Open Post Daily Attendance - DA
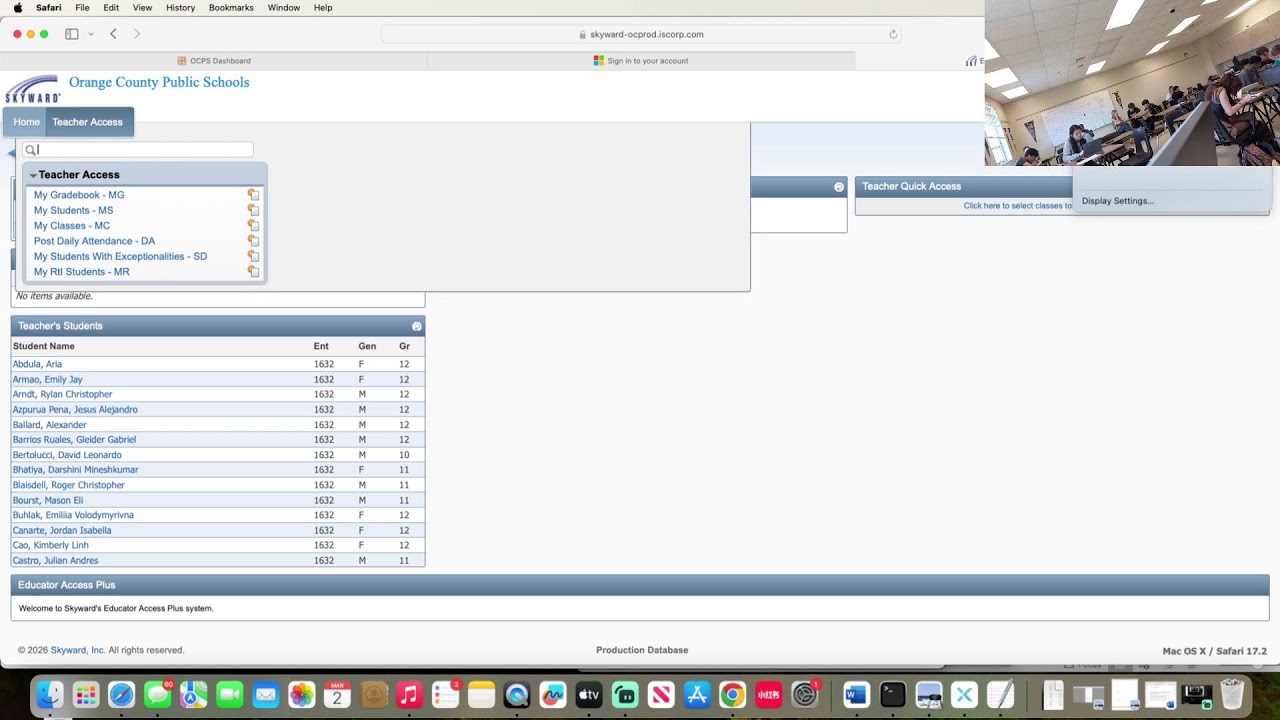 [x=94, y=241]
